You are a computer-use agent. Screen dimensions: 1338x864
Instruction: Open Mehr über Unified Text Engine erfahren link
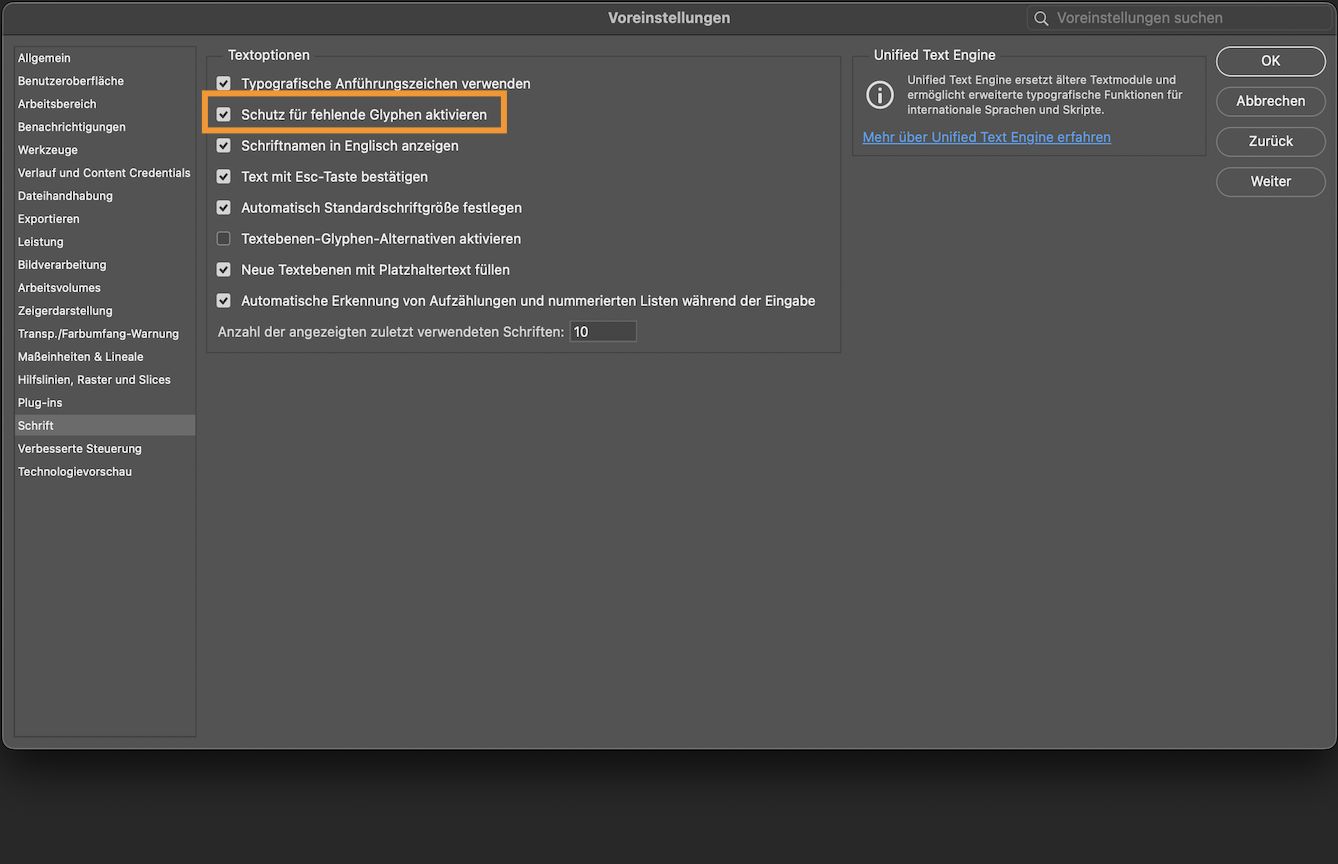(987, 137)
